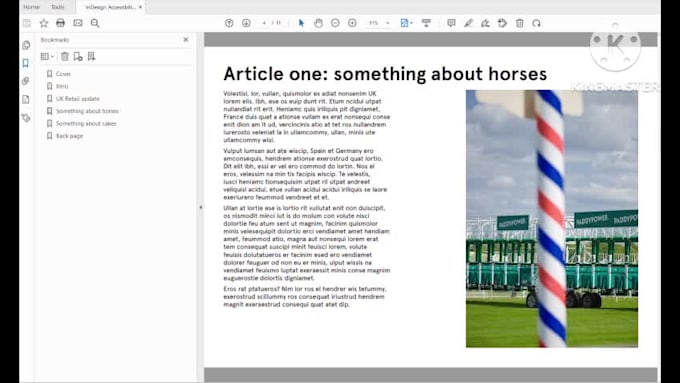Go to previous page arrow

[229, 23]
